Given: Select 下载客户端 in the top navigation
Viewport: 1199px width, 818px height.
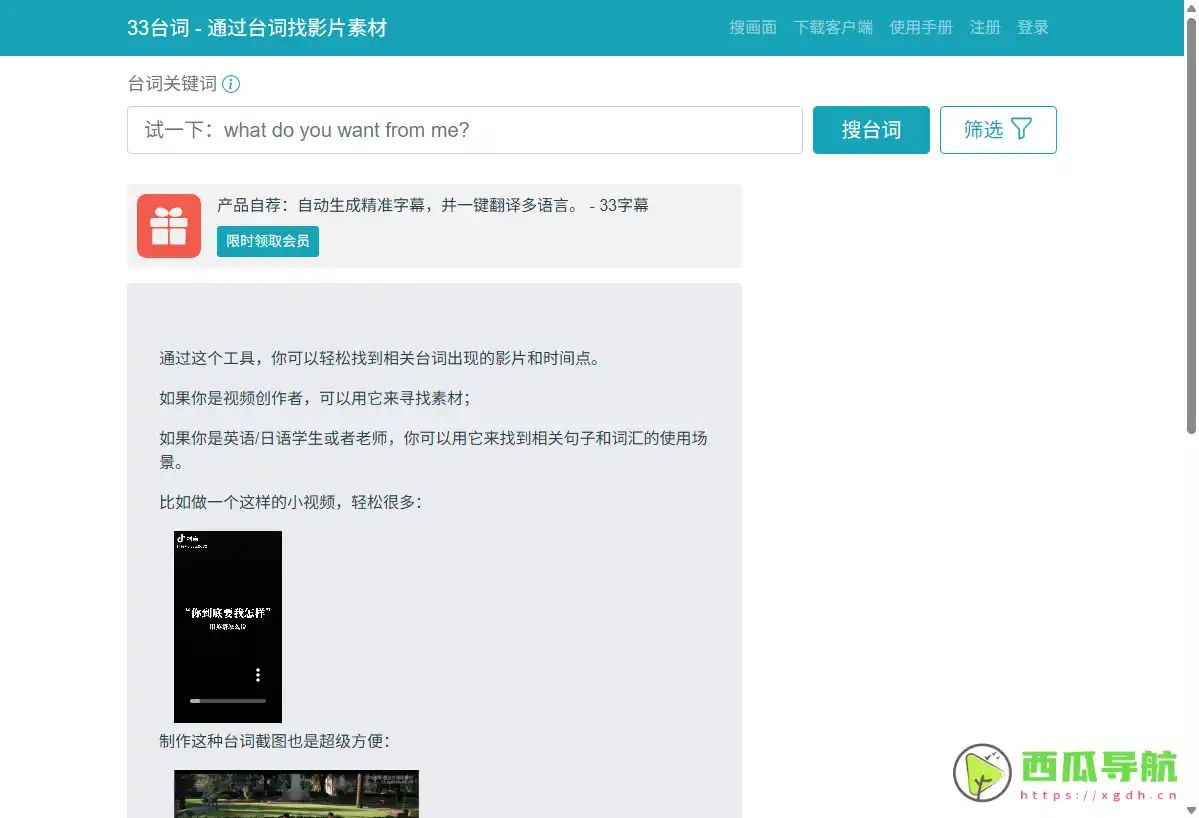Looking at the screenshot, I should (833, 27).
